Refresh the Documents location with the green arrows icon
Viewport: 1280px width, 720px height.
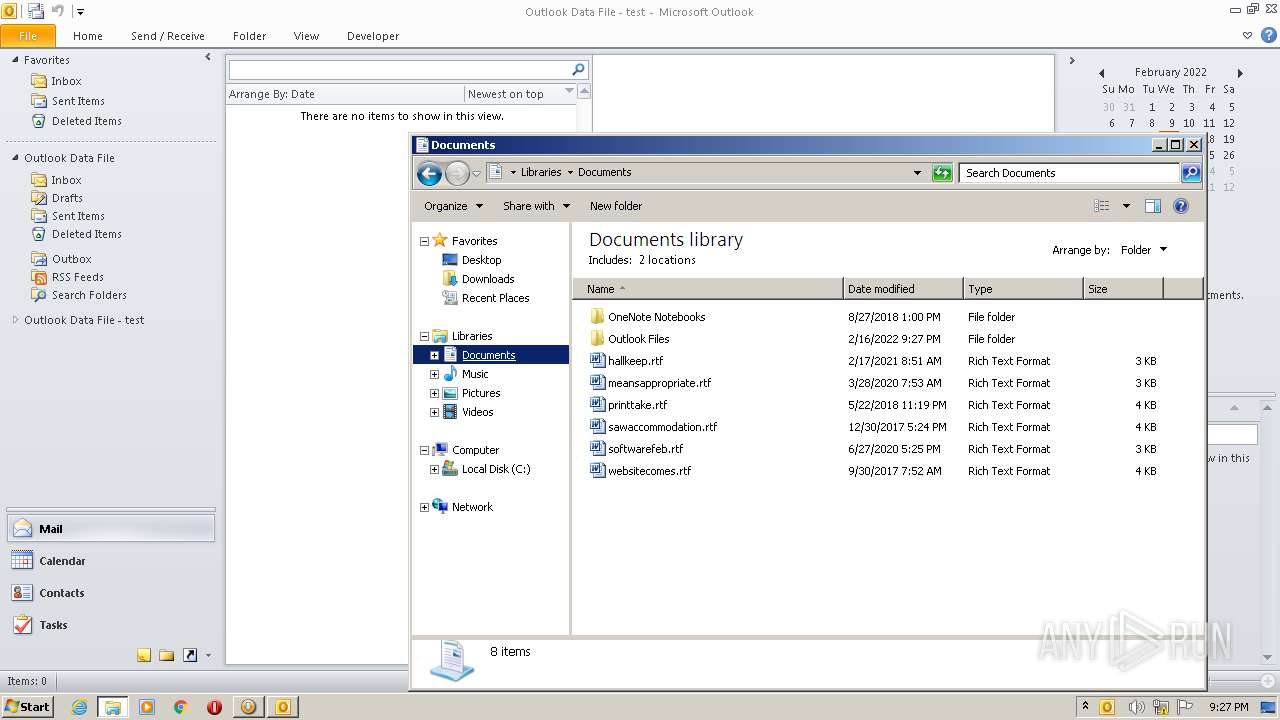click(941, 173)
